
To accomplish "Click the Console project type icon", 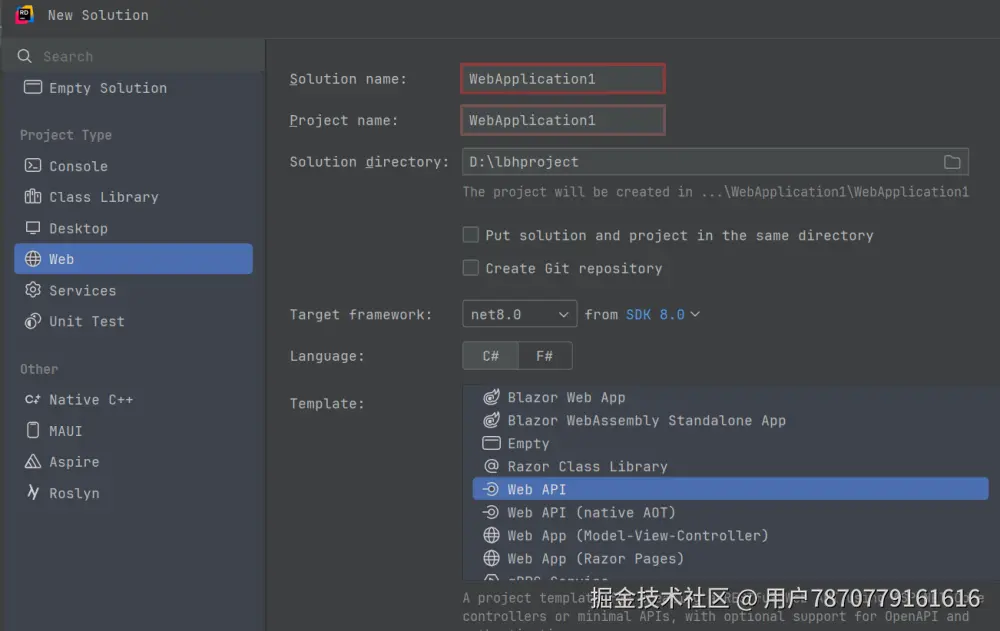I will (32, 166).
